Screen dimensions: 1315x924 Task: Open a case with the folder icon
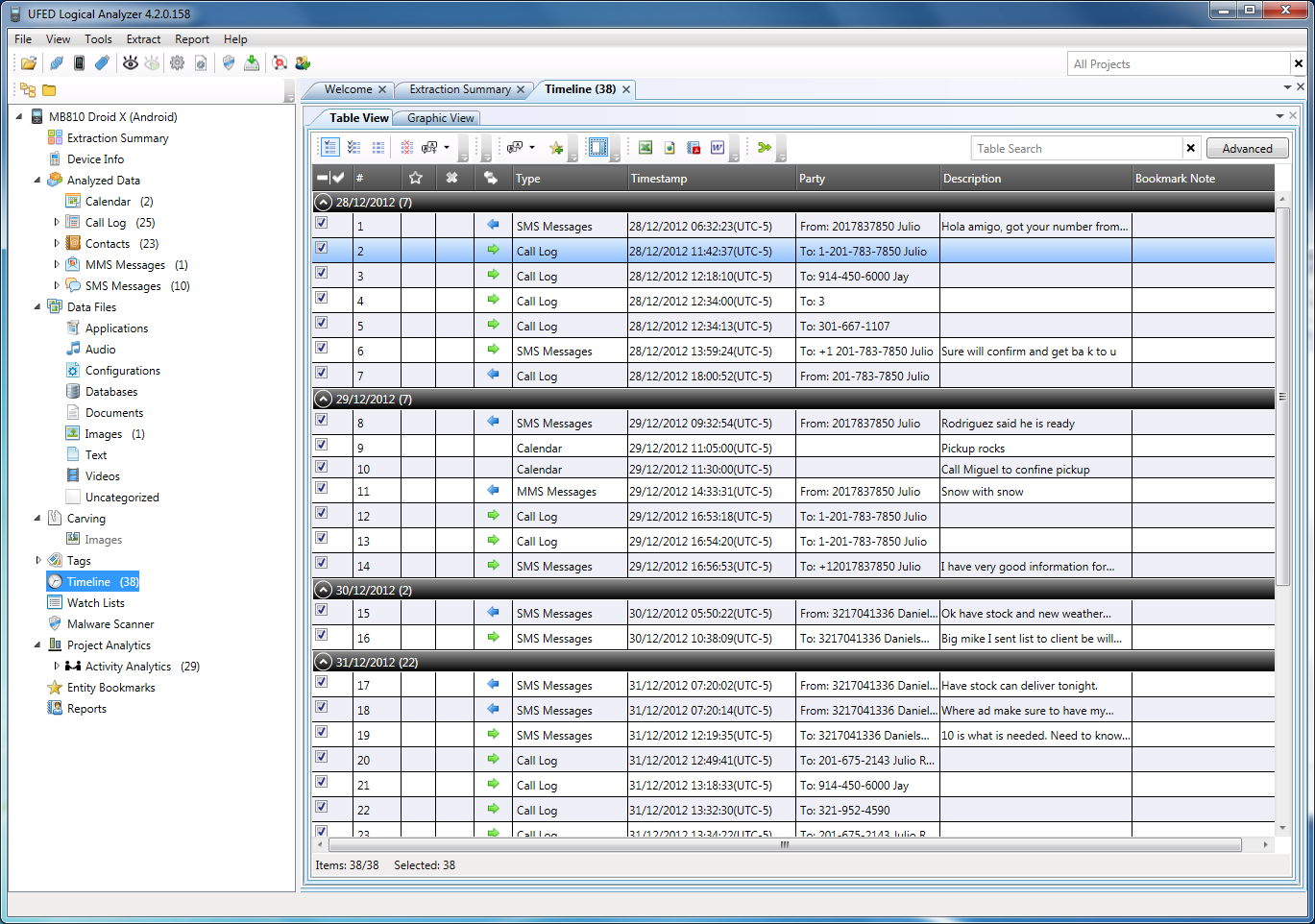[x=27, y=61]
